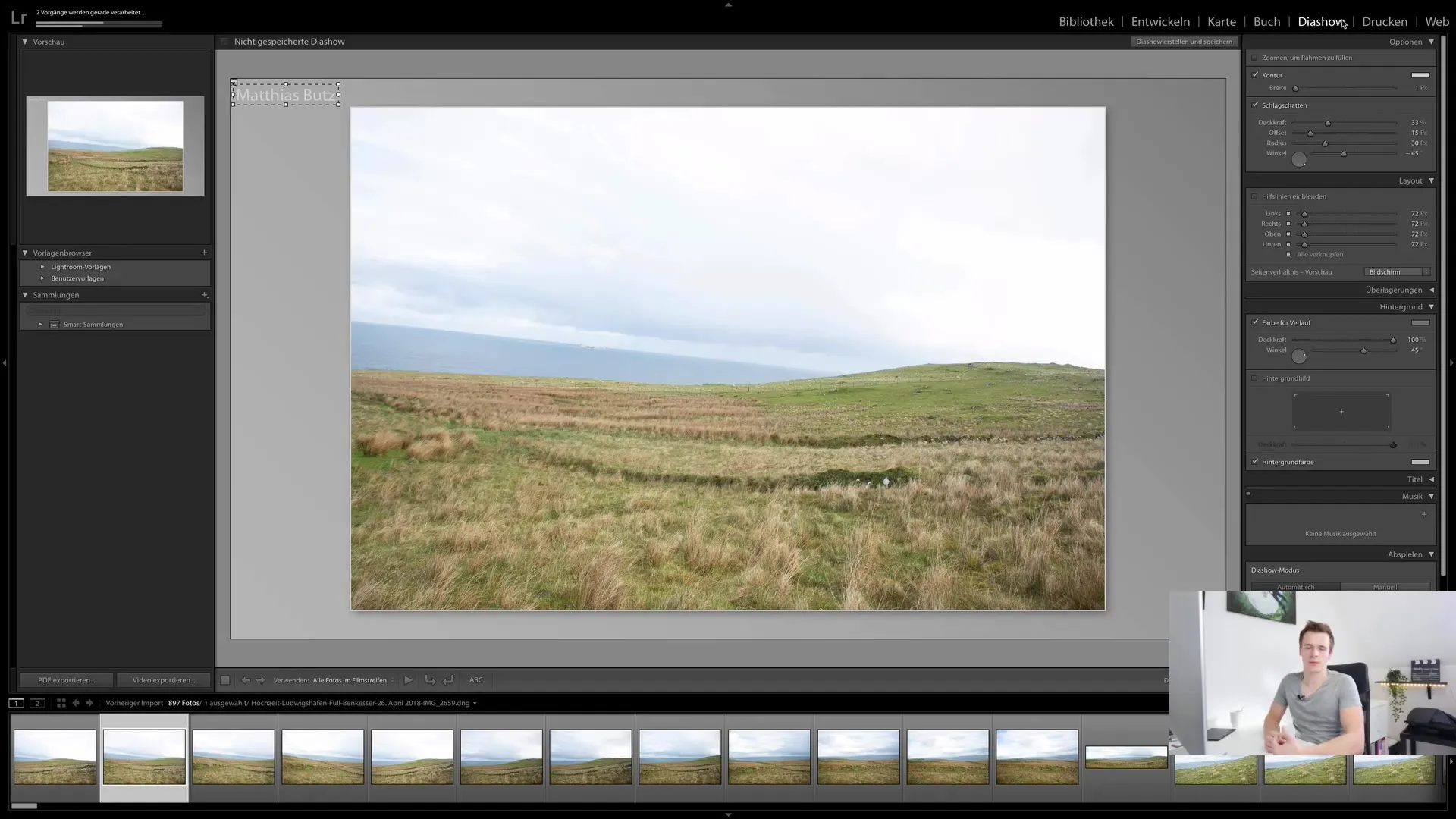Expand Lightroom-Vorlagen folder
Image resolution: width=1456 pixels, height=819 pixels.
click(x=42, y=267)
